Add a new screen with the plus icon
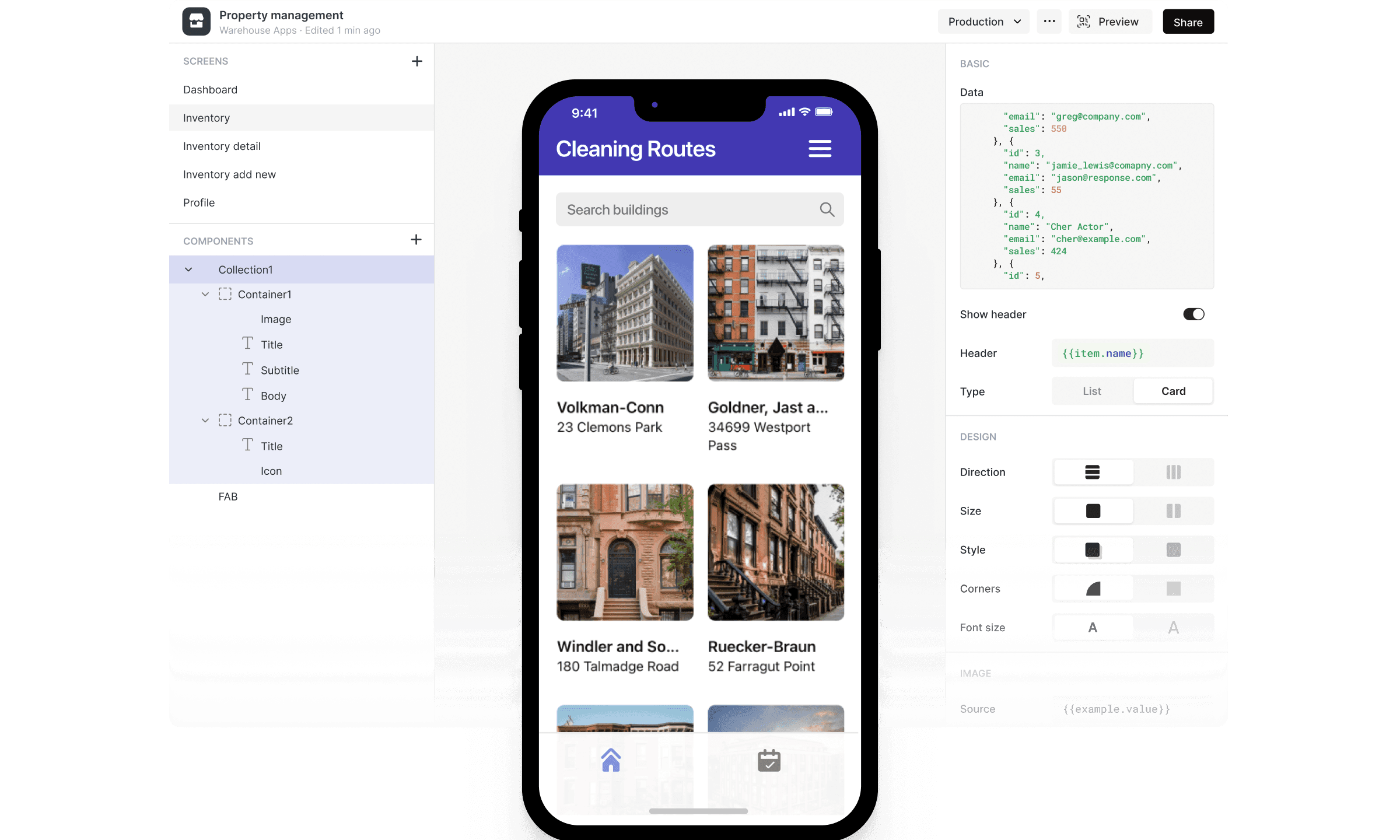The image size is (1400, 840). click(x=417, y=61)
